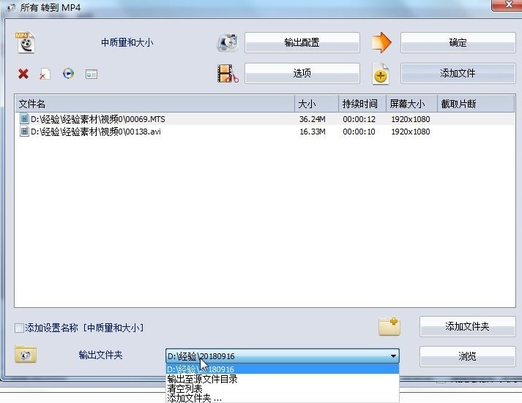The height and width of the screenshot is (403, 522).
Task: Click the output folder icon at bottom left
Action: 25,355
